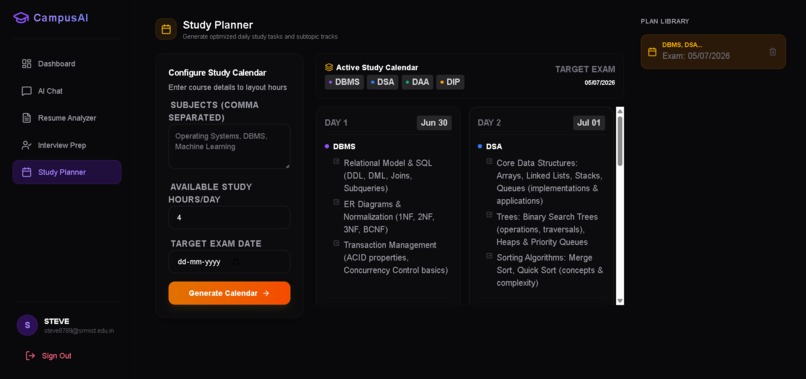Click the DAA subject chip
The height and width of the screenshot is (379, 806).
[417, 82]
